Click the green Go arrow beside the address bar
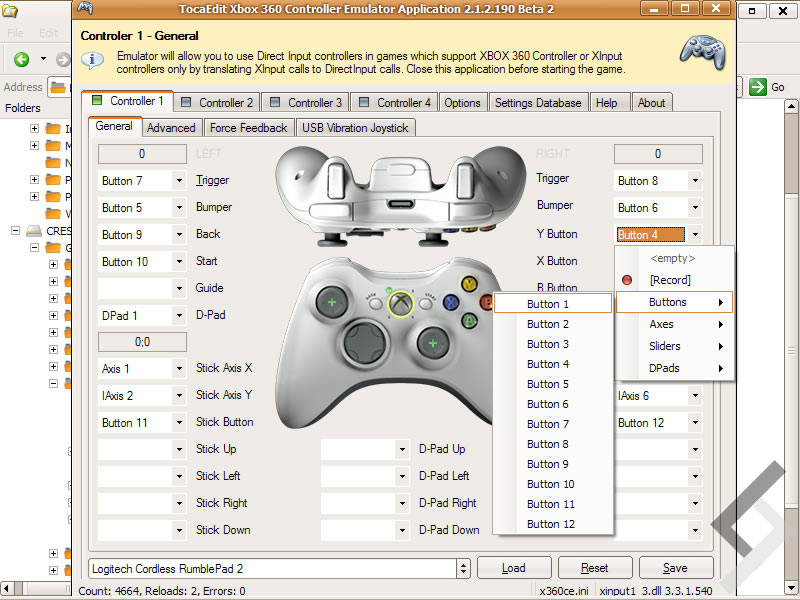800x600 pixels. click(x=760, y=87)
